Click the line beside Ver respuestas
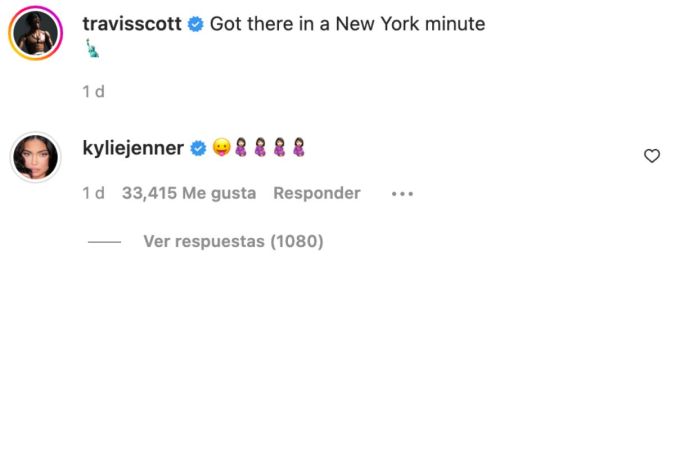Viewport: 675px width, 450px height. [x=104, y=242]
